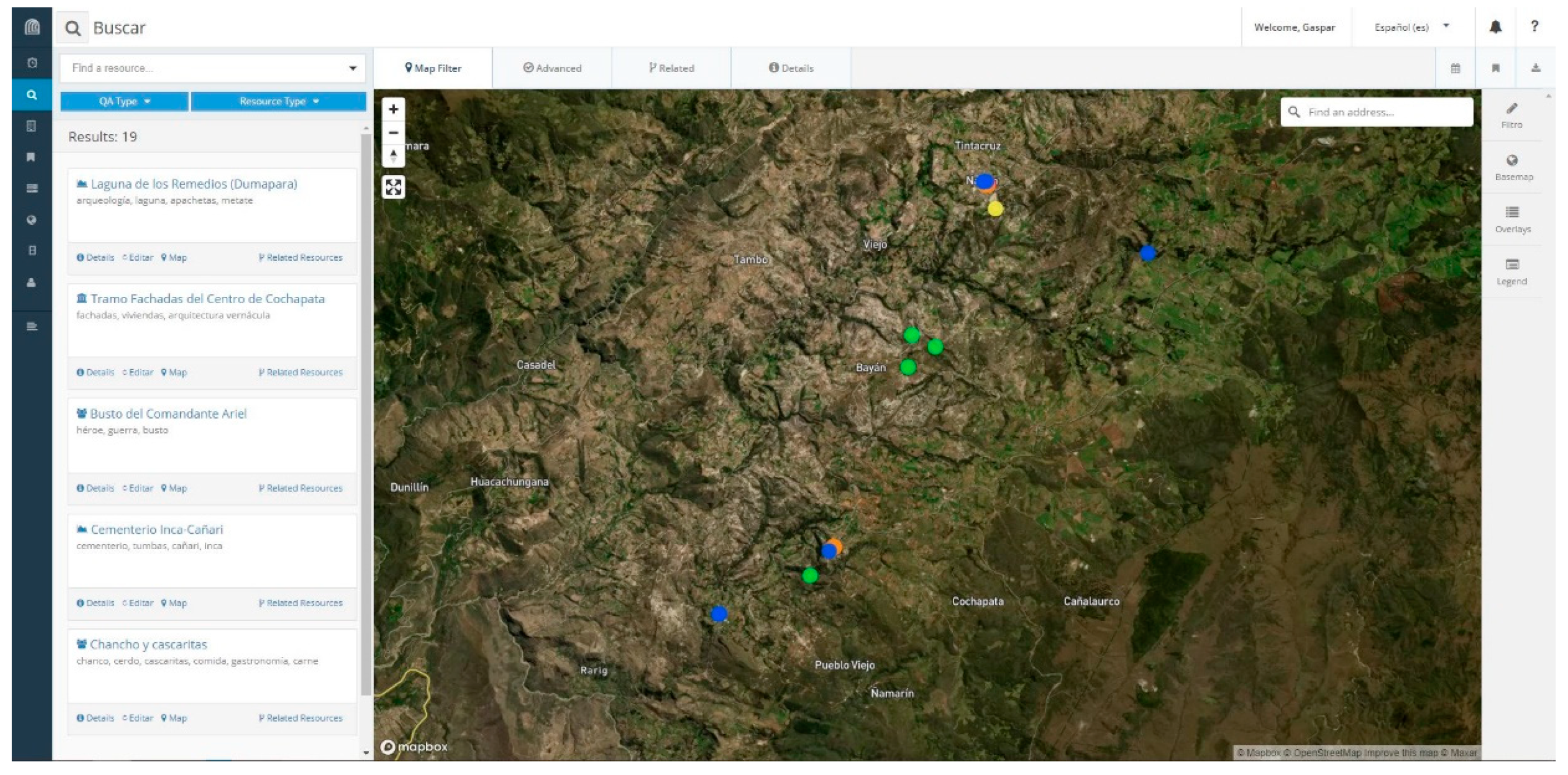1568x775 pixels.
Task: Click Related Resources for Busto del Comandante Ariel
Action: click(301, 488)
